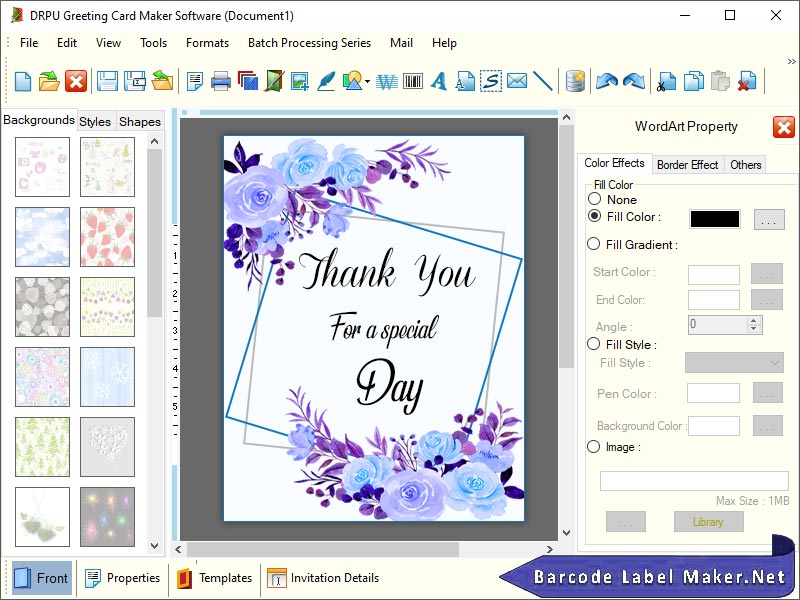This screenshot has height=600, width=800.
Task: Open the barcode insertion tool
Action: [413, 81]
